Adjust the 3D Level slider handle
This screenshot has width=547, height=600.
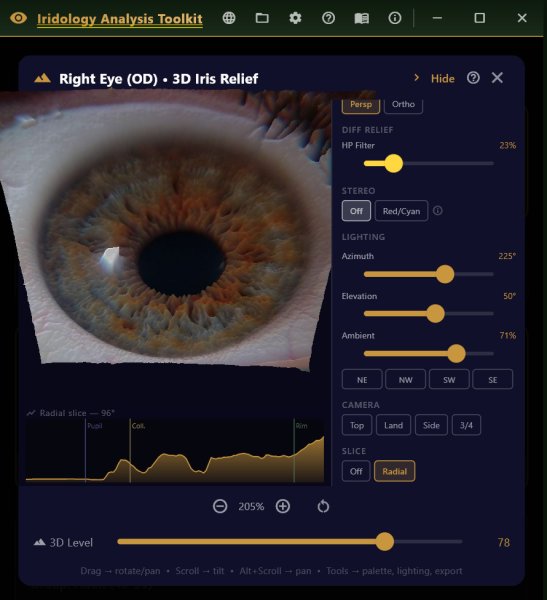tap(385, 542)
